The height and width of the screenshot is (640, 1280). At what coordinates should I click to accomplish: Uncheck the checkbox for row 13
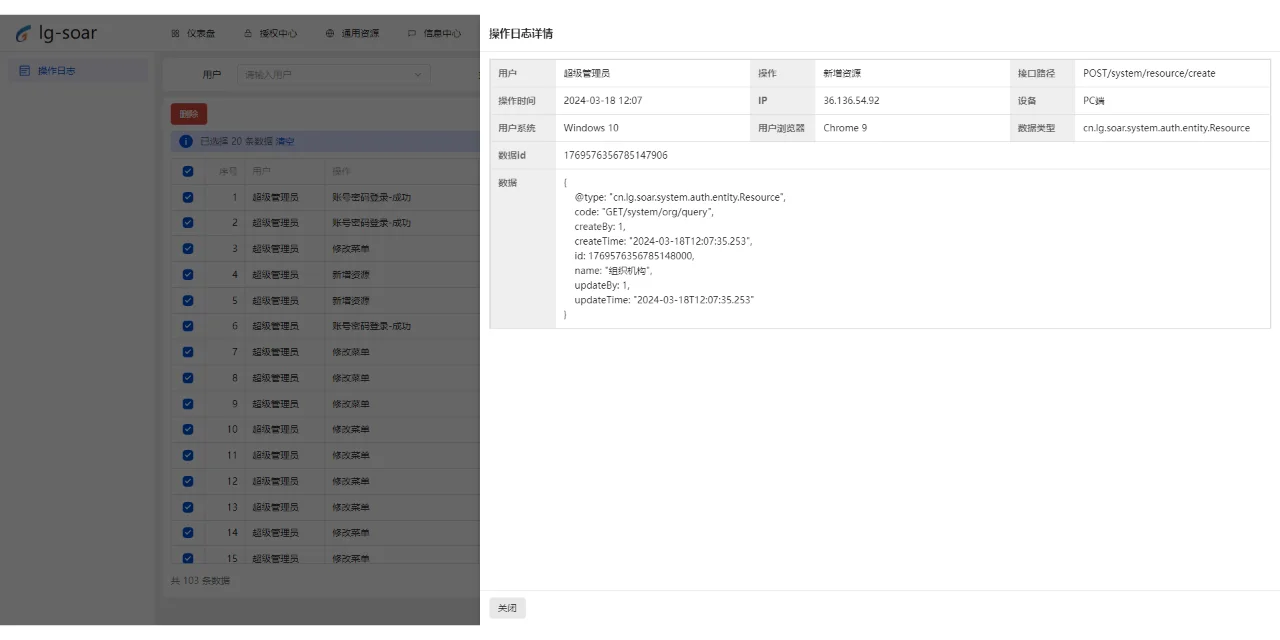(188, 507)
